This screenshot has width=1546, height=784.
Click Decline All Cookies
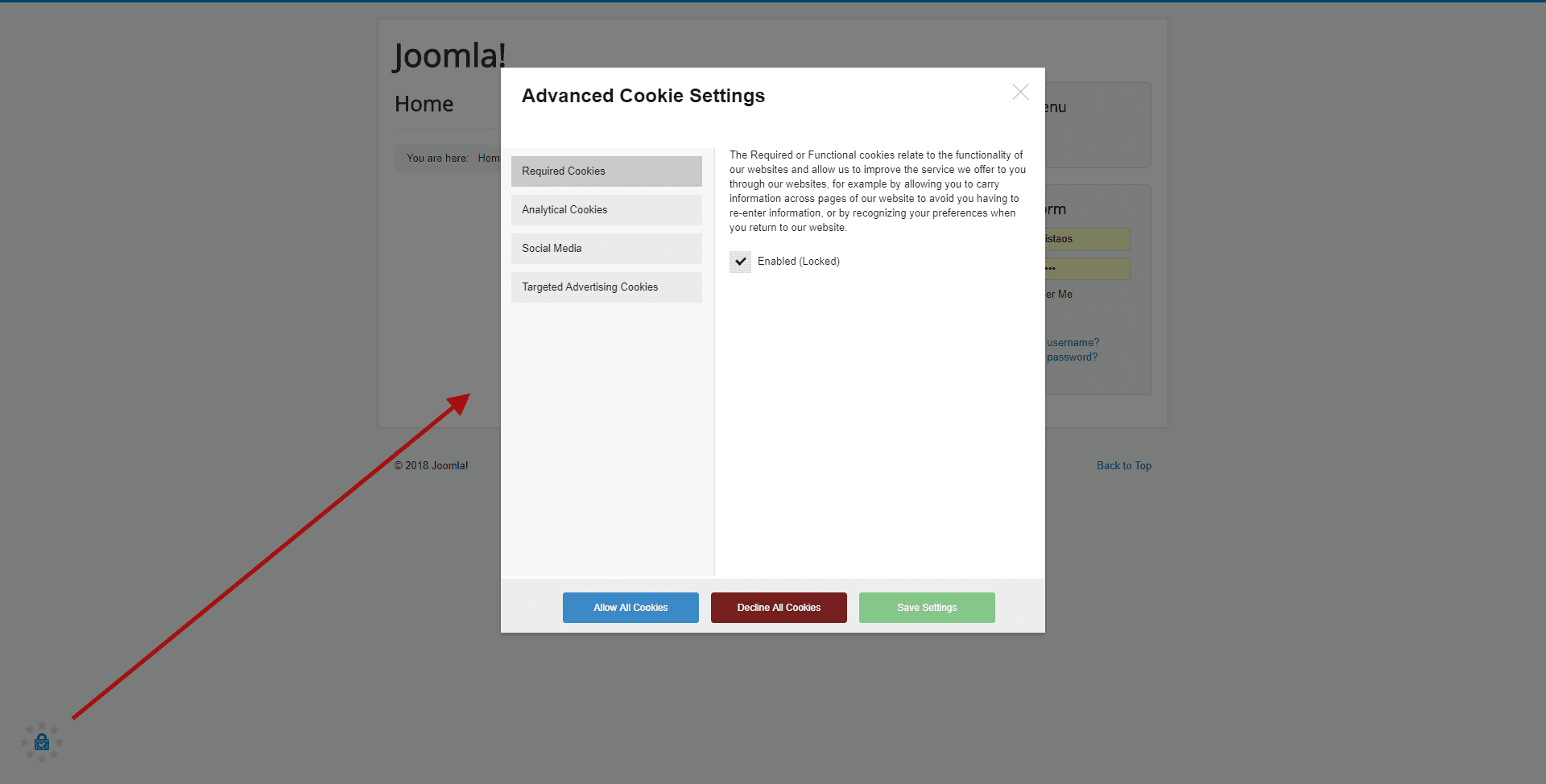pyautogui.click(x=778, y=608)
